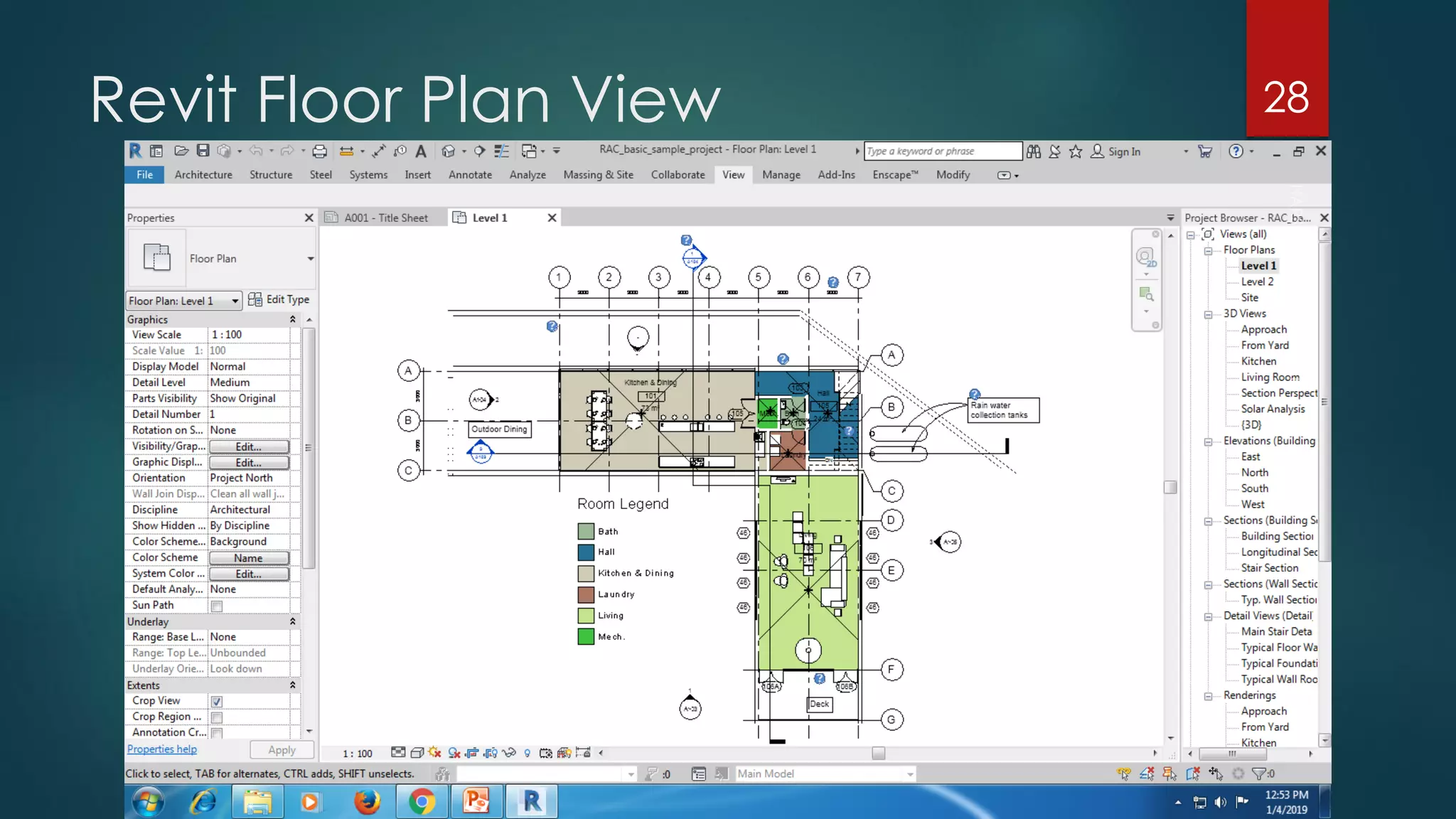Collapse the Underlay properties section
1456x819 pixels.
292,621
